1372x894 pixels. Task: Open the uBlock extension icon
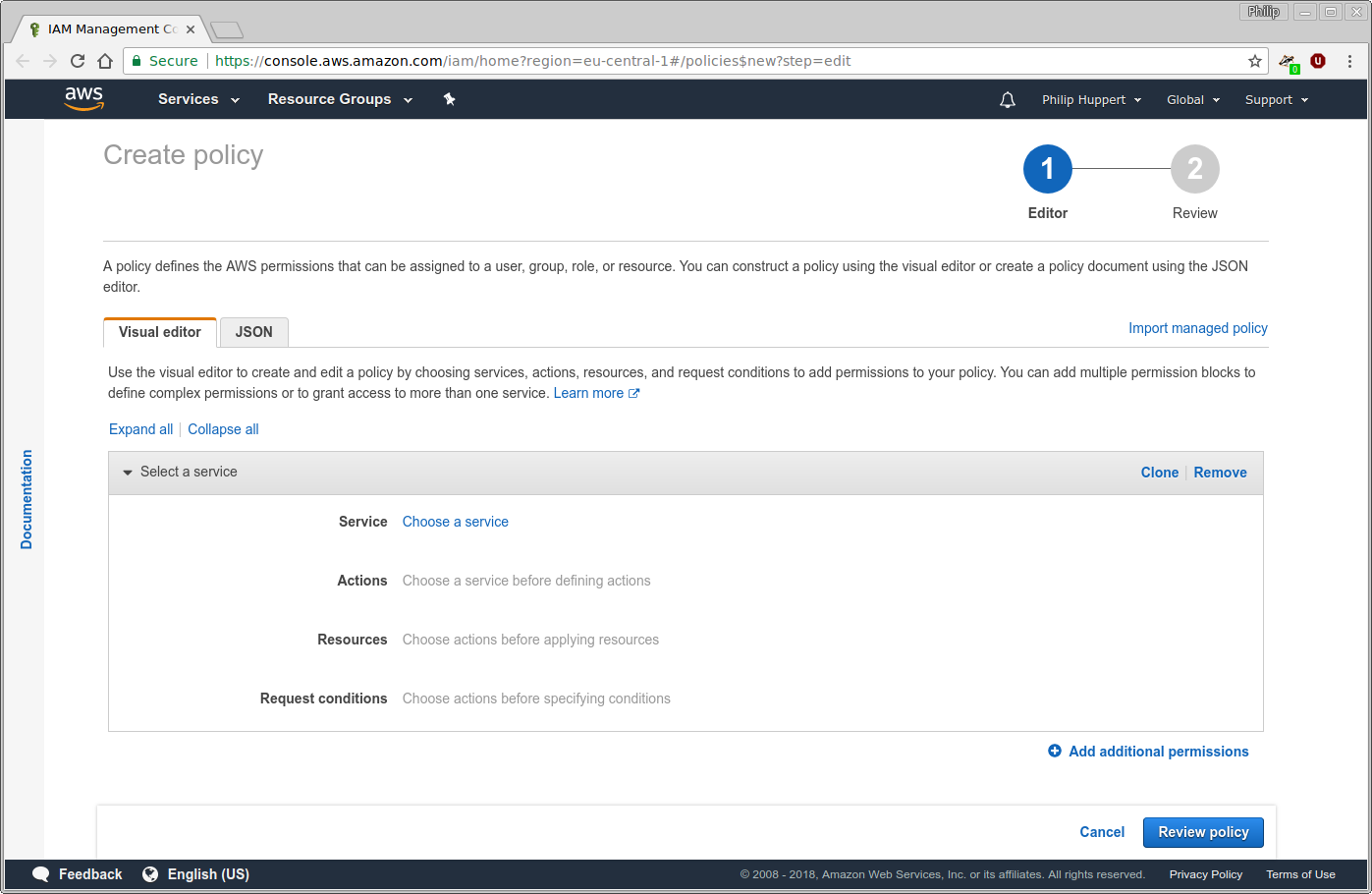1318,61
